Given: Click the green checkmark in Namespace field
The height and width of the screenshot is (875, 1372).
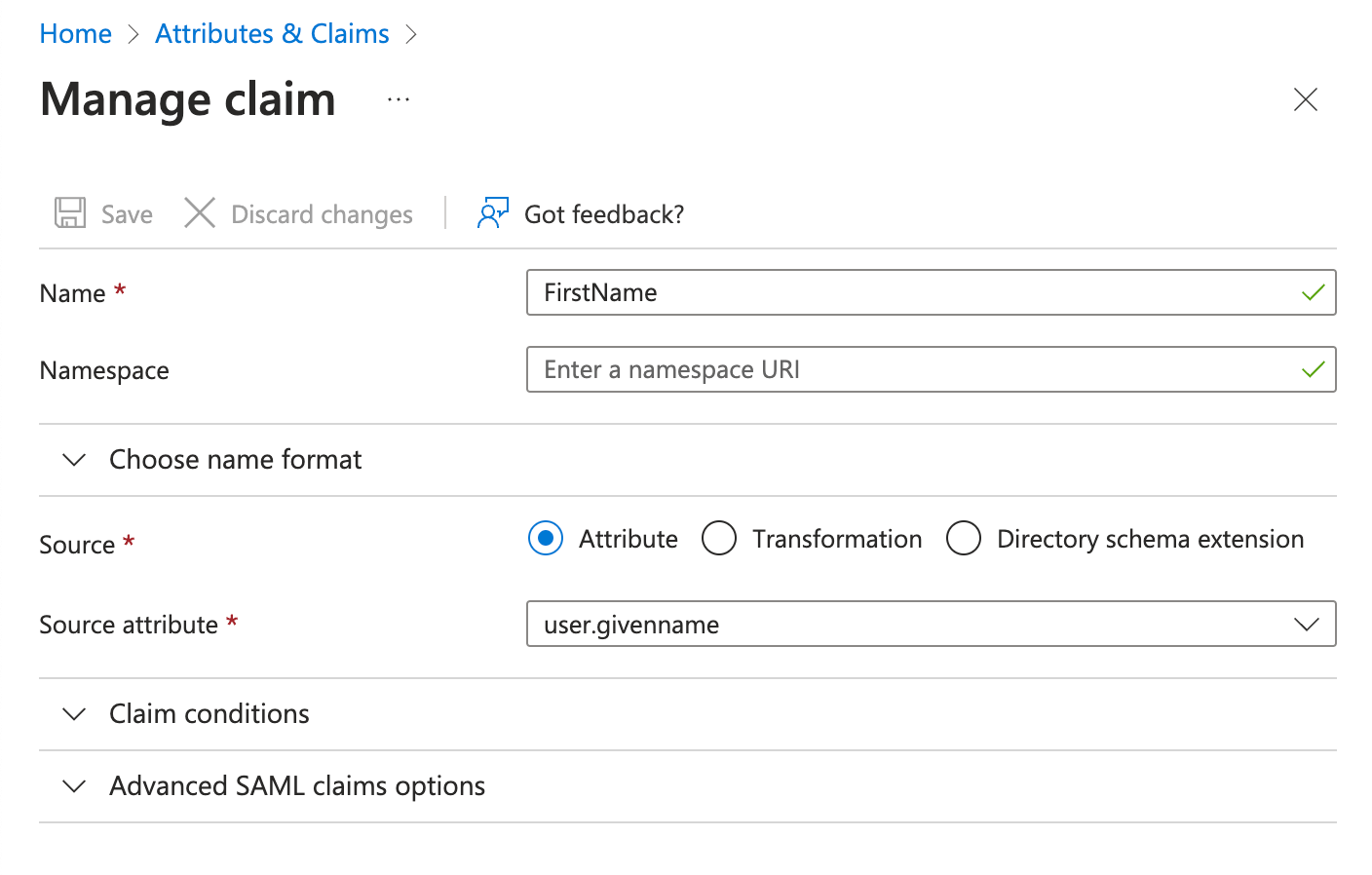Looking at the screenshot, I should tap(1313, 369).
